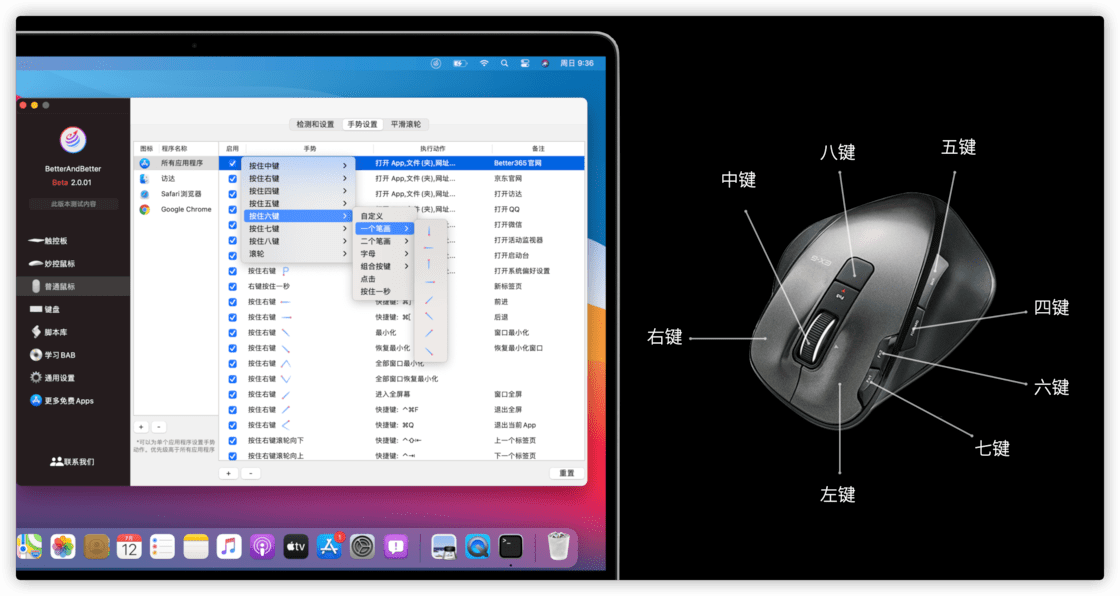Open the 妙控鼠标 Magic Mouse section

pyautogui.click(x=51, y=264)
